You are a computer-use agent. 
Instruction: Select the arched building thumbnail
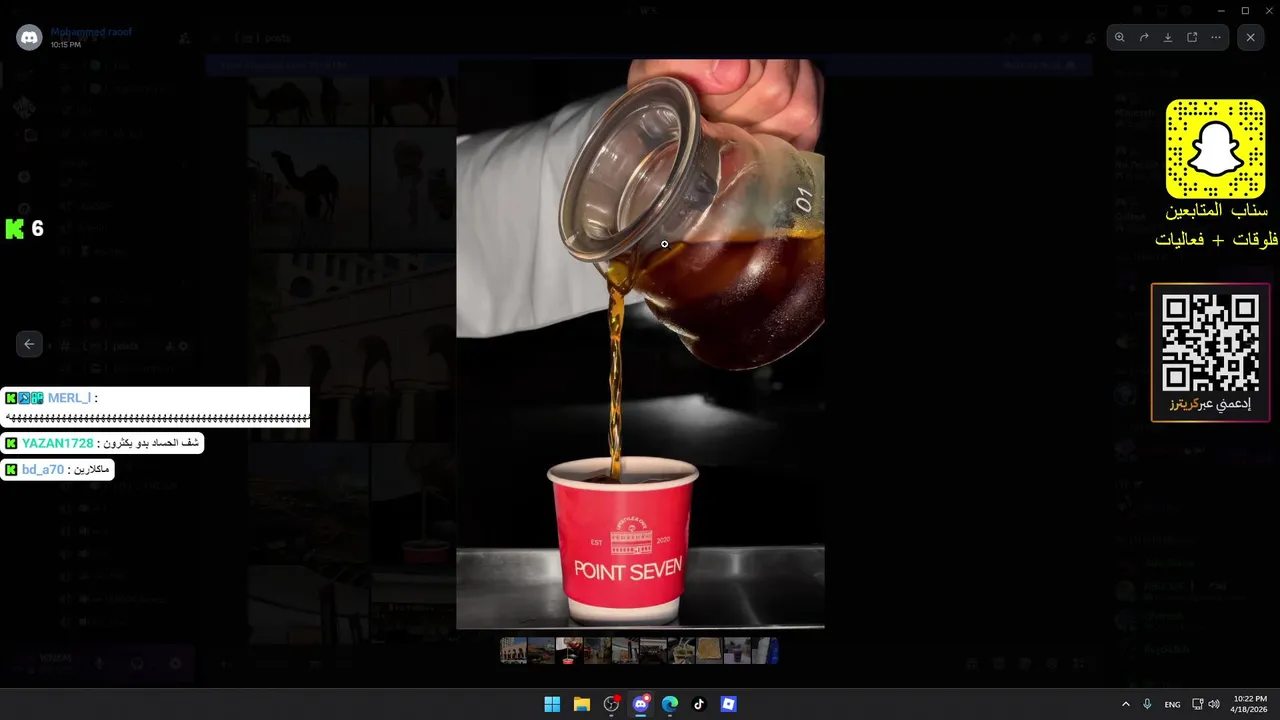click(513, 651)
